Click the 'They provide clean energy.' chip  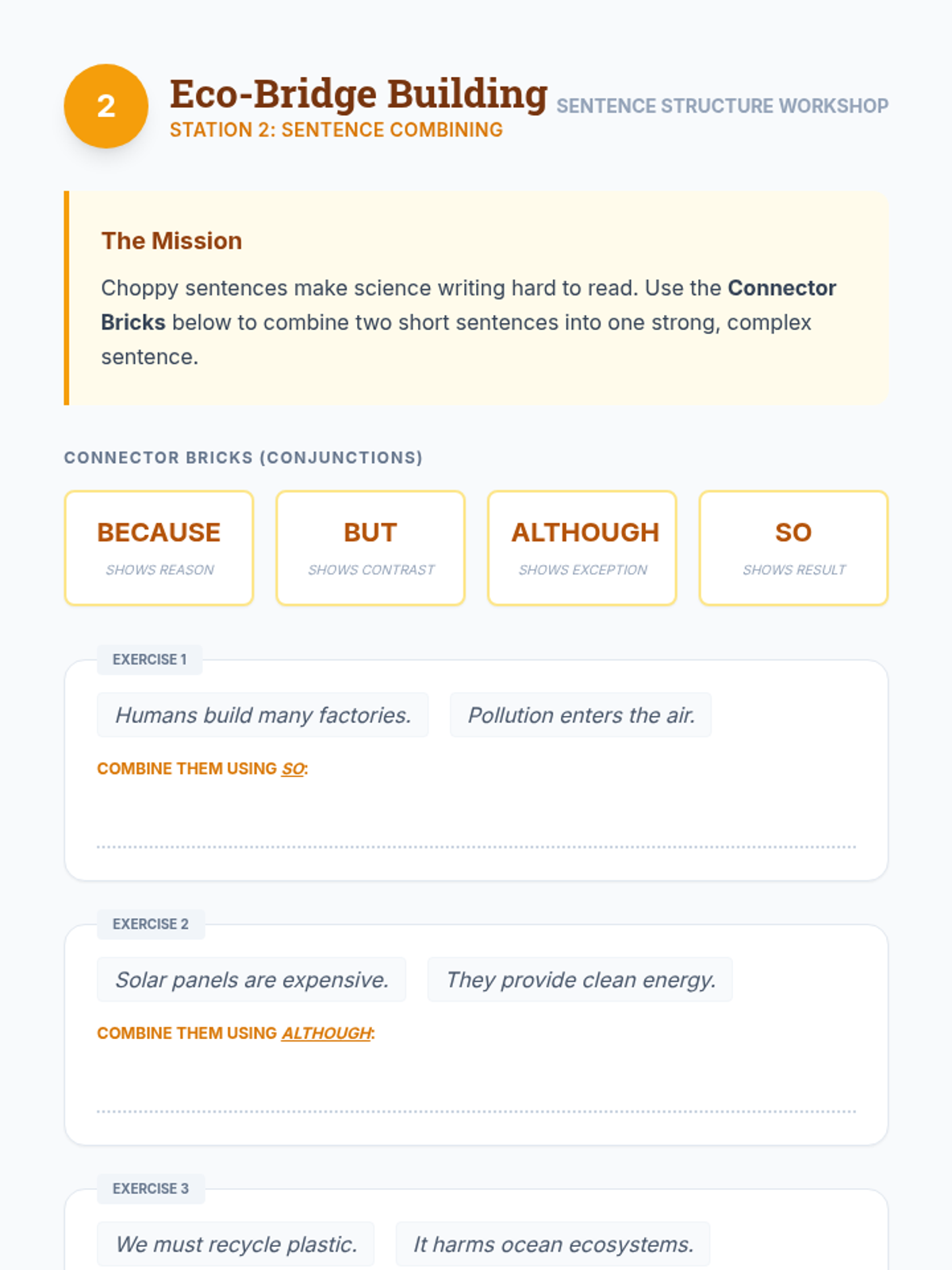pos(580,979)
